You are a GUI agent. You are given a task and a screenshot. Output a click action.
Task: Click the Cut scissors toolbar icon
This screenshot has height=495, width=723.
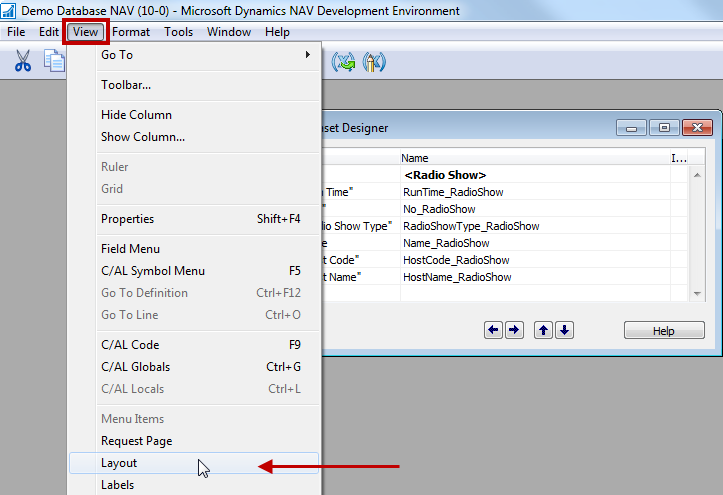tap(23, 61)
